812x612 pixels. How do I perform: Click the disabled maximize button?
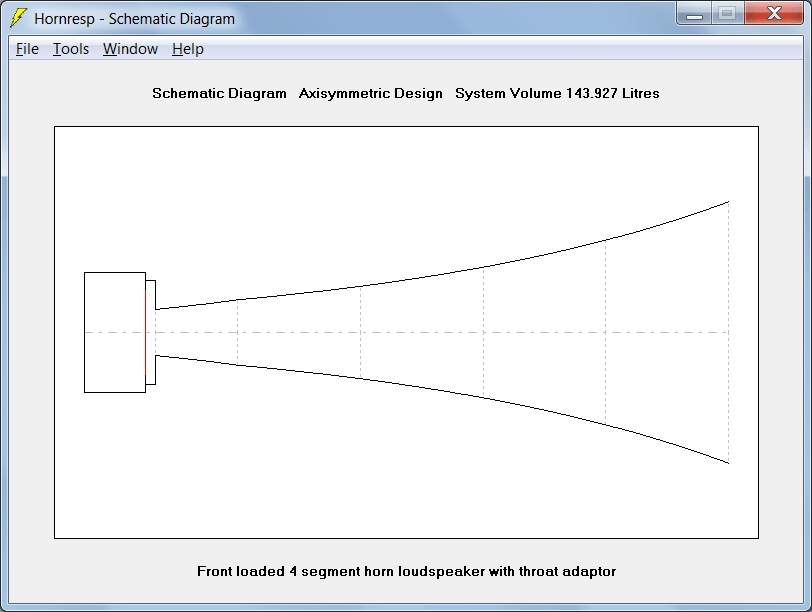pos(728,13)
